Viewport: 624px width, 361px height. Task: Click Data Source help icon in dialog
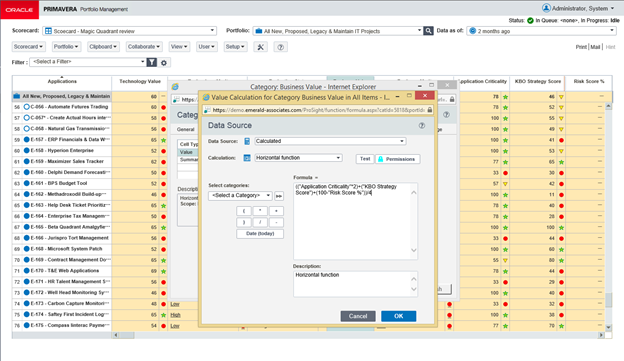(x=421, y=126)
